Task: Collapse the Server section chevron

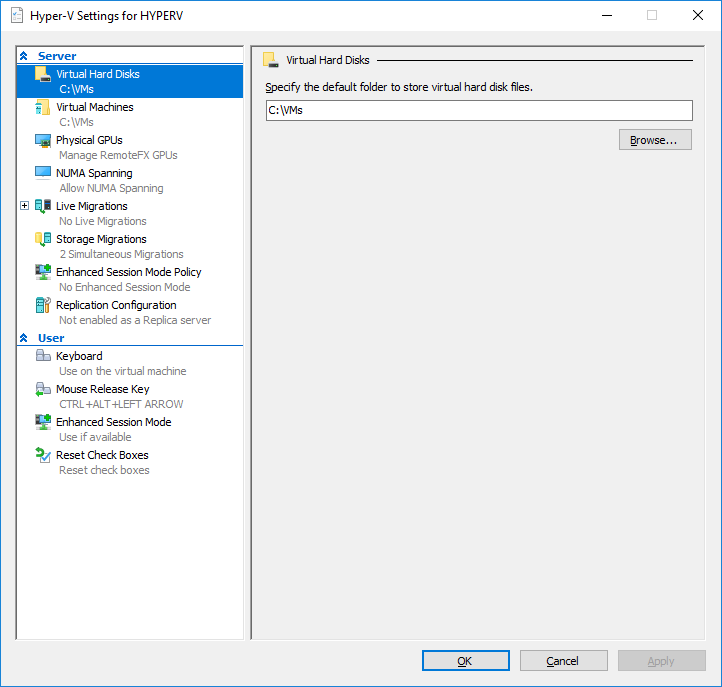Action: point(24,56)
